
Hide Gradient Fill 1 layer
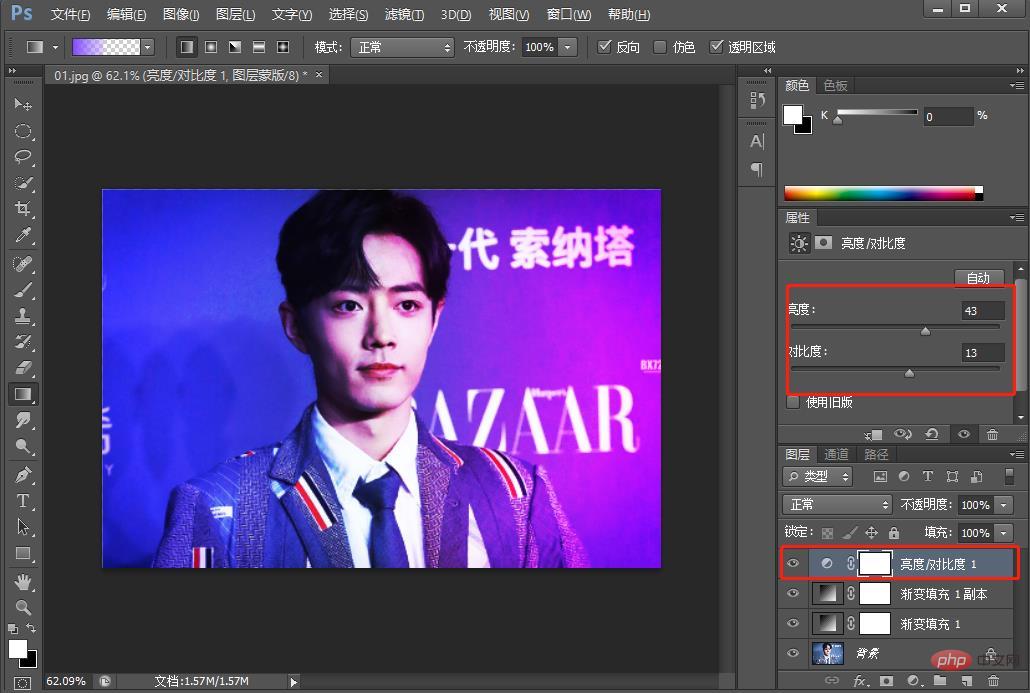point(793,623)
